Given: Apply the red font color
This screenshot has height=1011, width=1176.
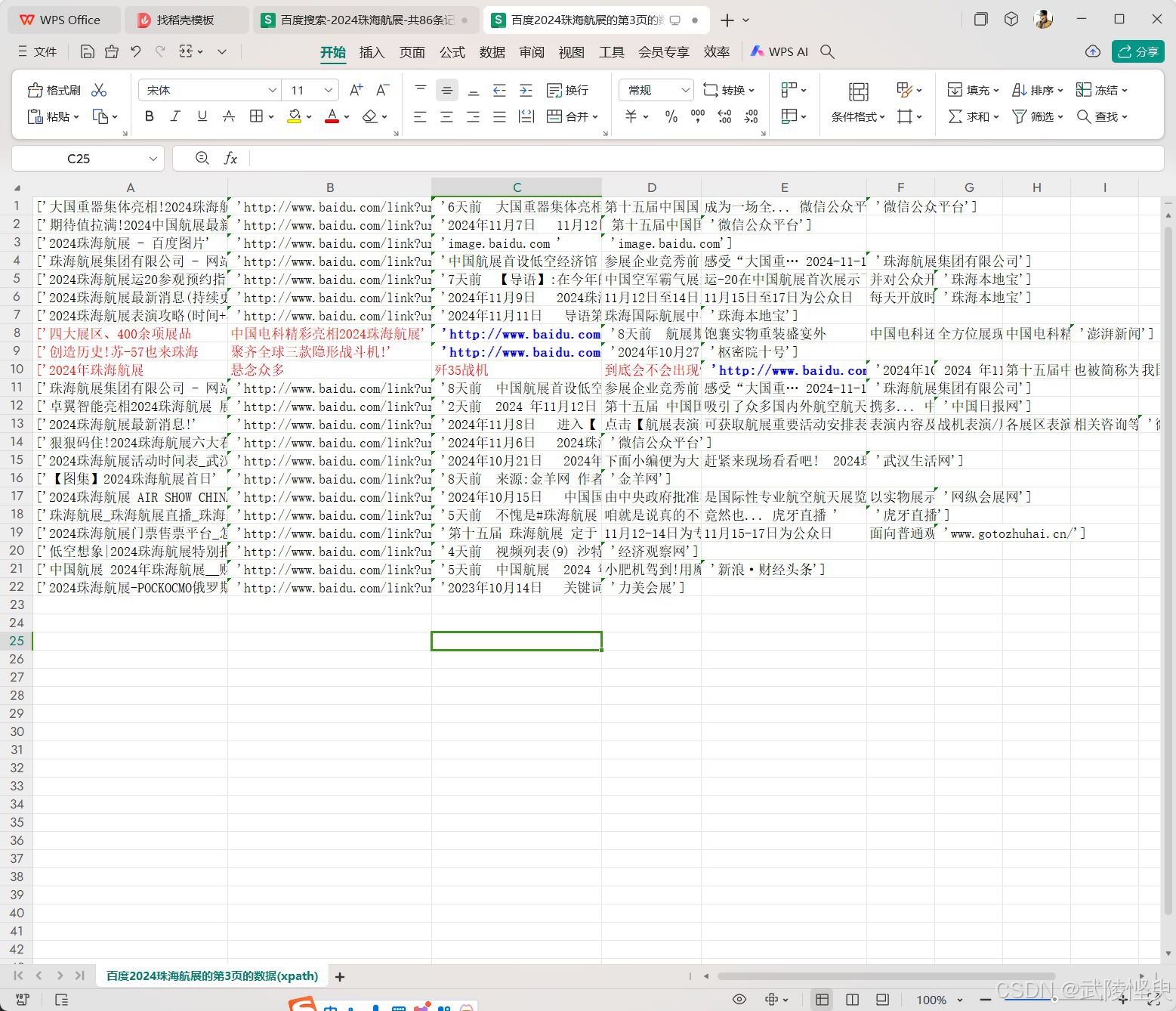Looking at the screenshot, I should [x=332, y=116].
